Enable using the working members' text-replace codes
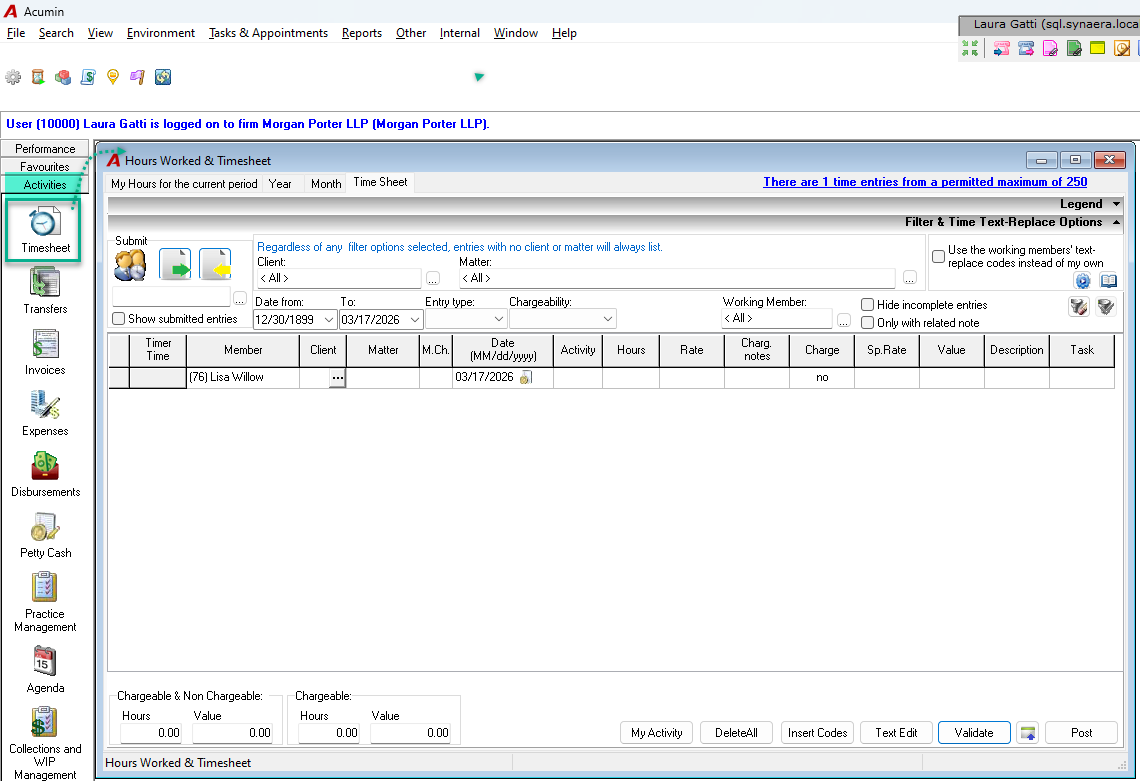The image size is (1140, 781). 939,257
